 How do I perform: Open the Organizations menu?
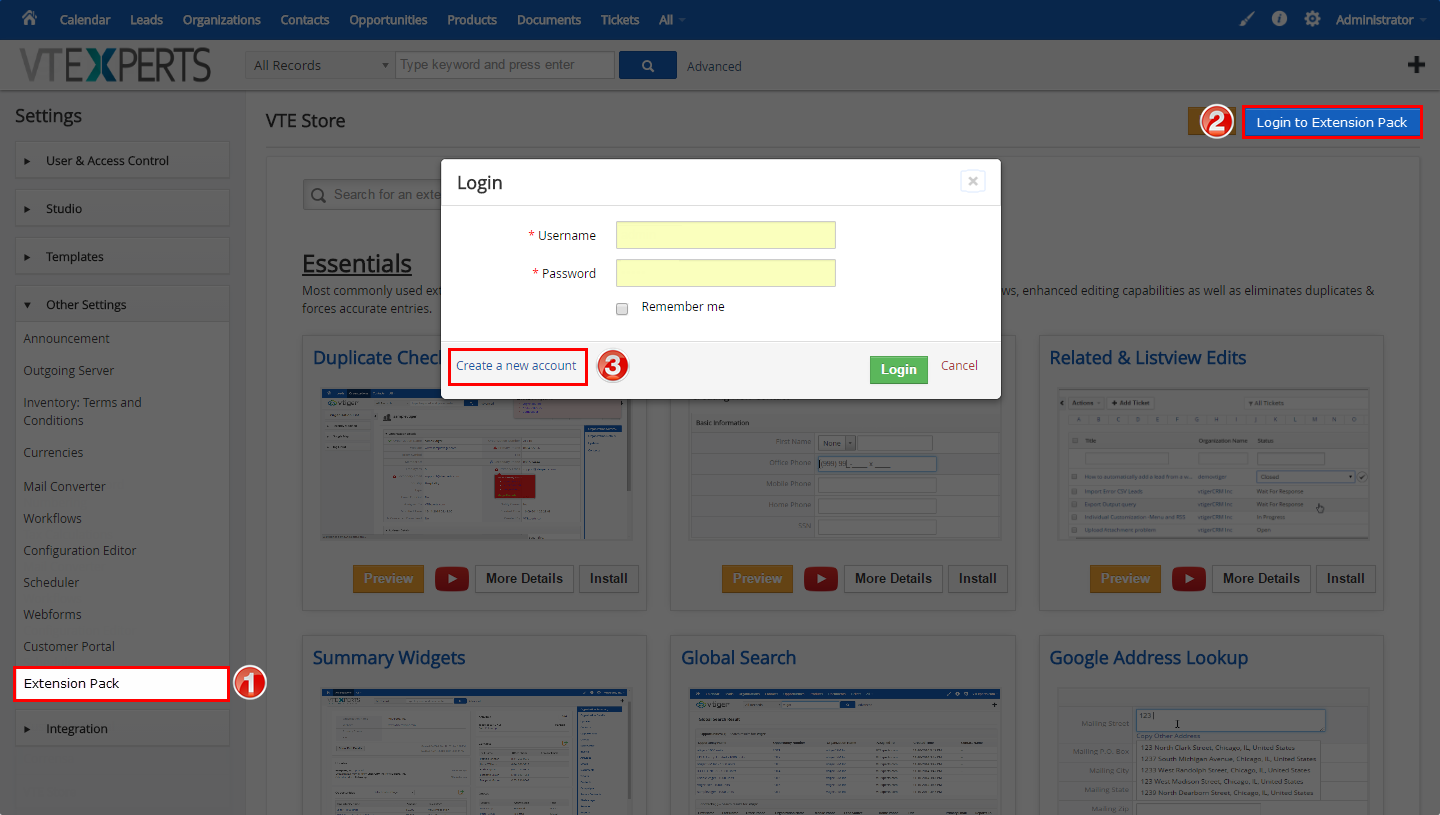point(222,19)
